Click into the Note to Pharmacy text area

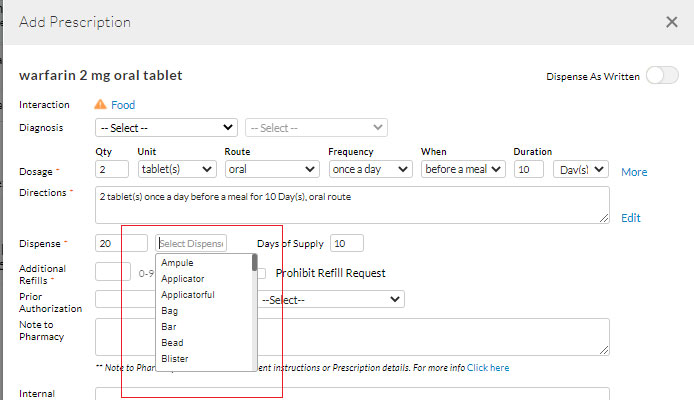tap(352, 337)
